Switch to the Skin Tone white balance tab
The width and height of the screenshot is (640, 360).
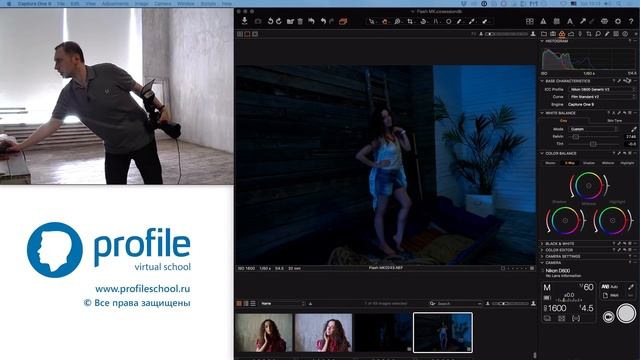point(614,121)
